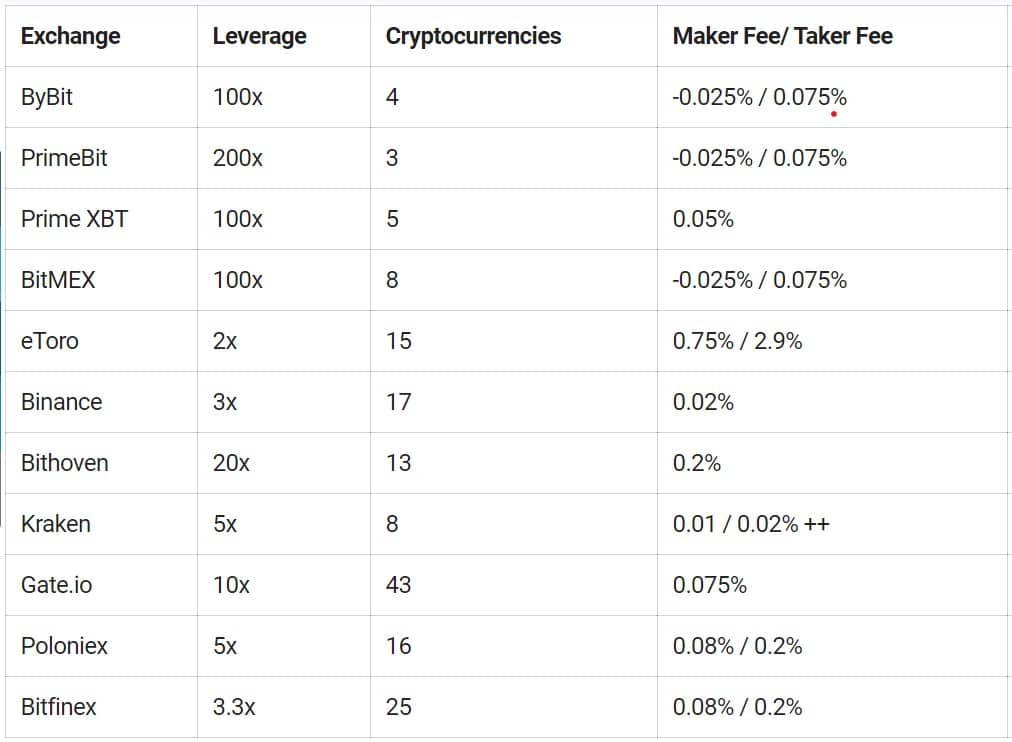1012x742 pixels.
Task: Click the Bithoven exchange name
Action: tap(64, 464)
